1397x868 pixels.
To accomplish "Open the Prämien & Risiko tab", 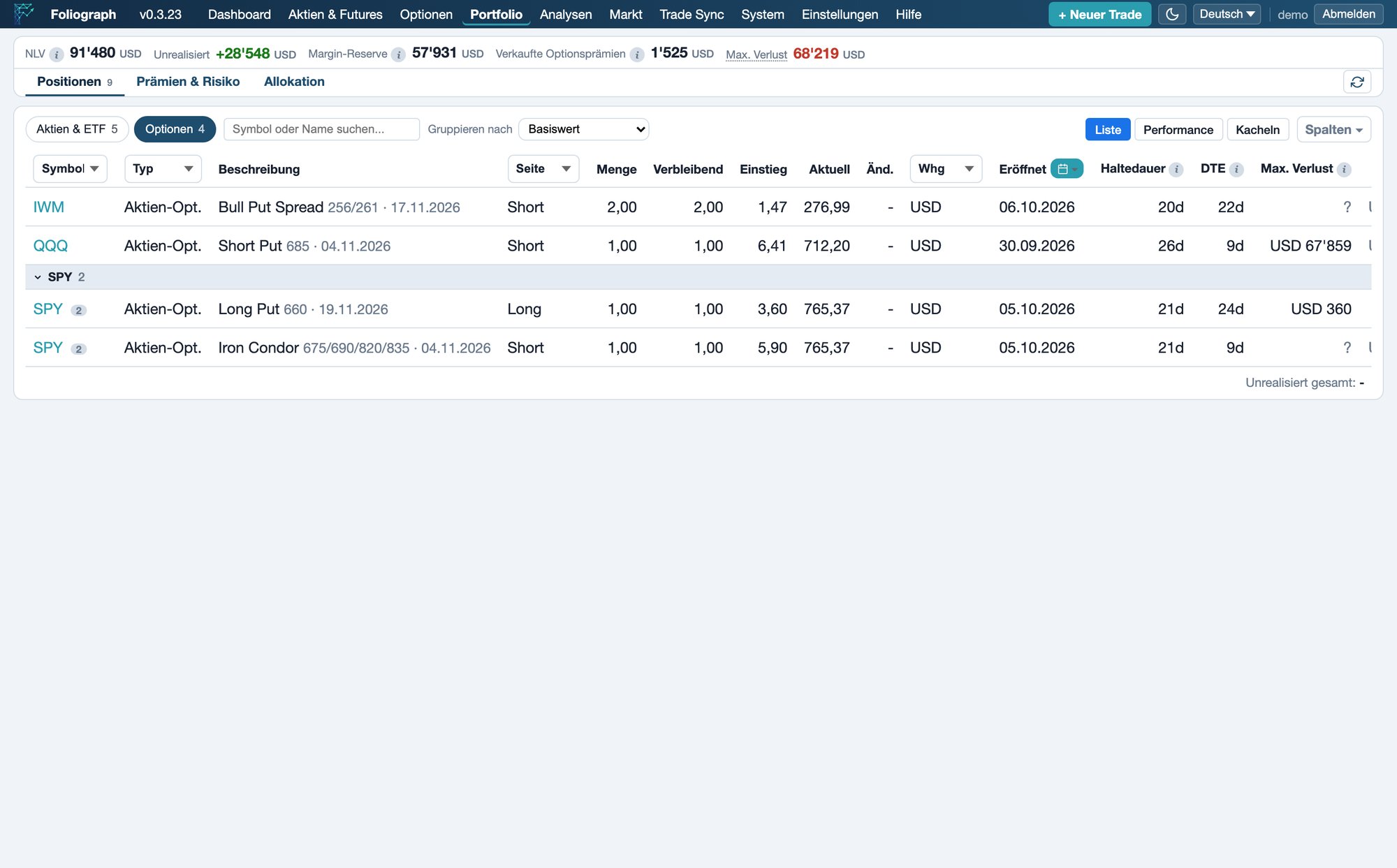I will pyautogui.click(x=188, y=82).
